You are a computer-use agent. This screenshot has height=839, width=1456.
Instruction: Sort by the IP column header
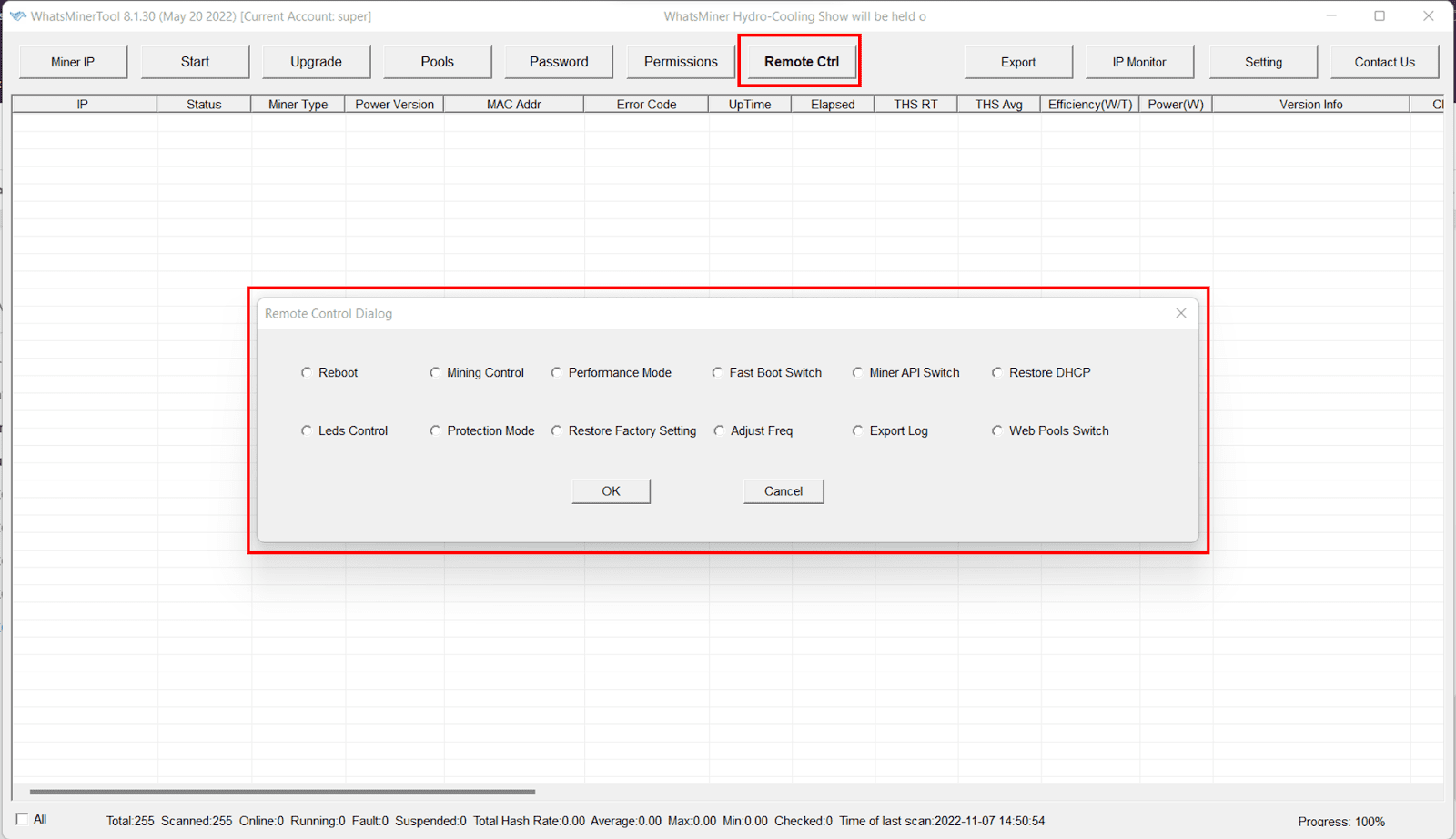[x=84, y=105]
